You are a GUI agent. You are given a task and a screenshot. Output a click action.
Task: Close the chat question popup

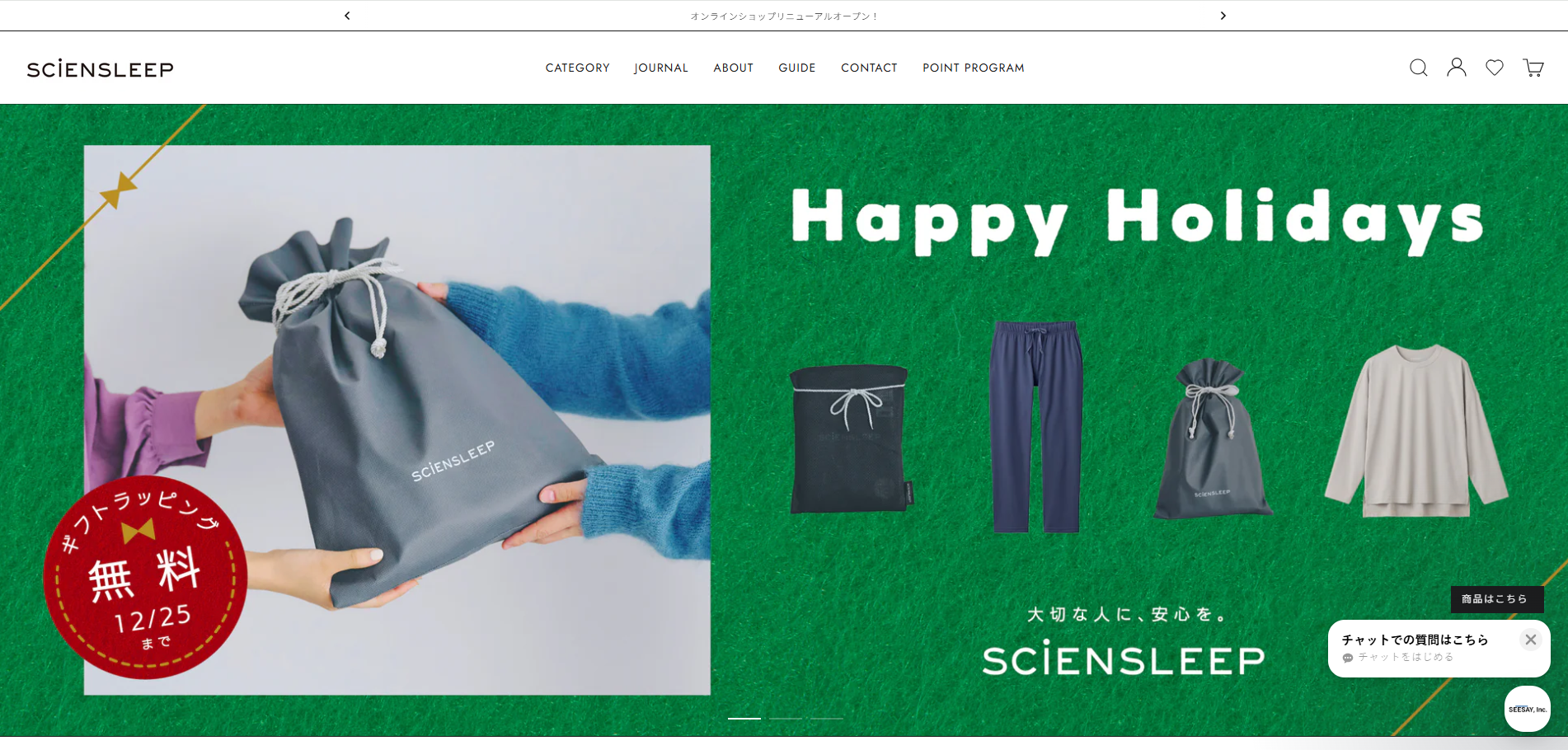point(1531,640)
